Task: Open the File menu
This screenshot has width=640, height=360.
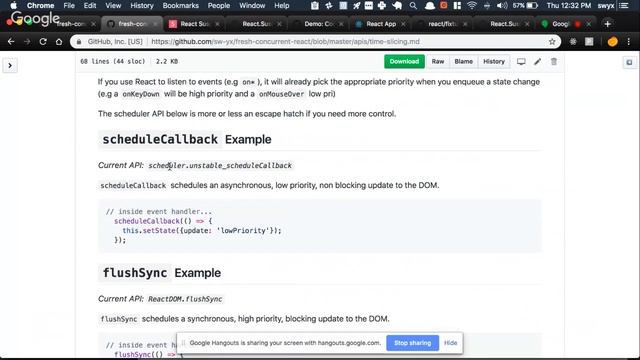Action: (x=69, y=6)
